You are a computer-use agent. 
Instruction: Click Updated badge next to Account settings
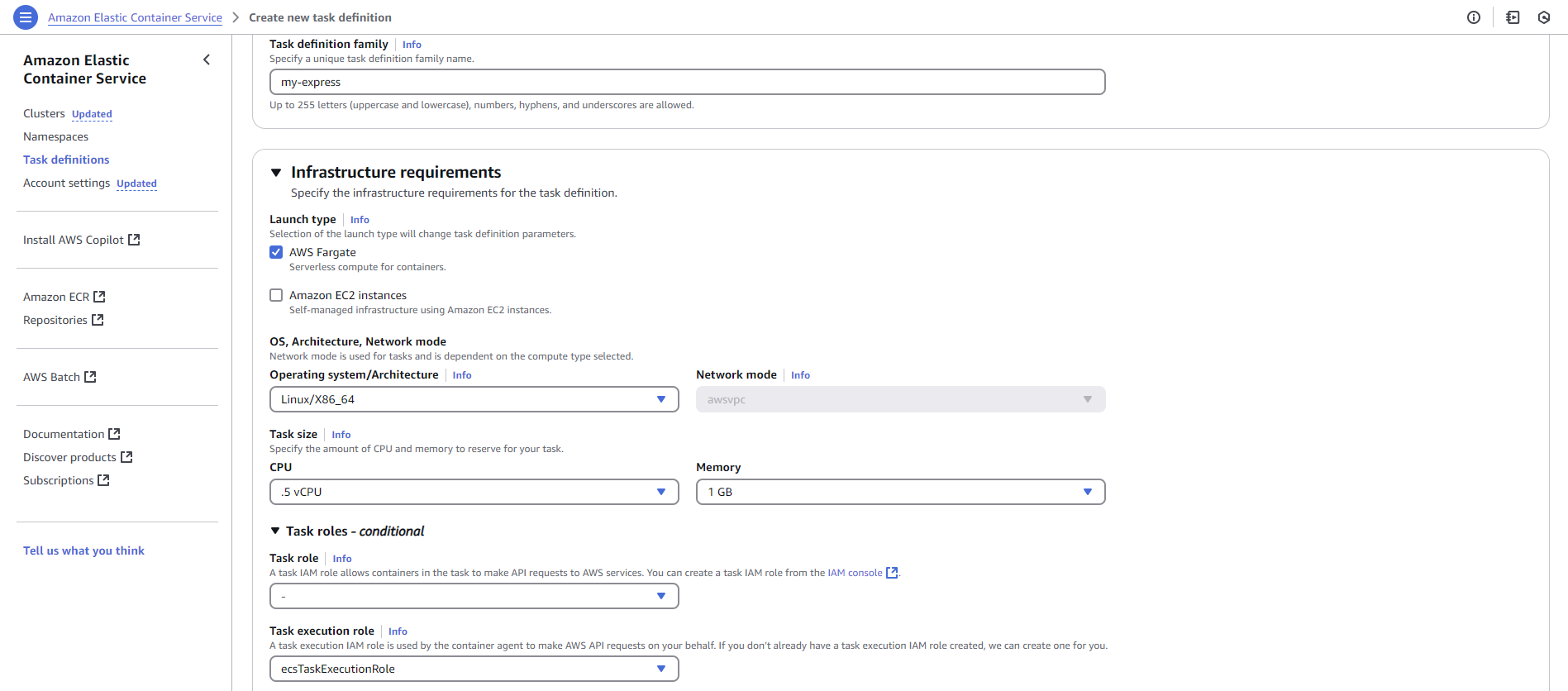coord(136,183)
